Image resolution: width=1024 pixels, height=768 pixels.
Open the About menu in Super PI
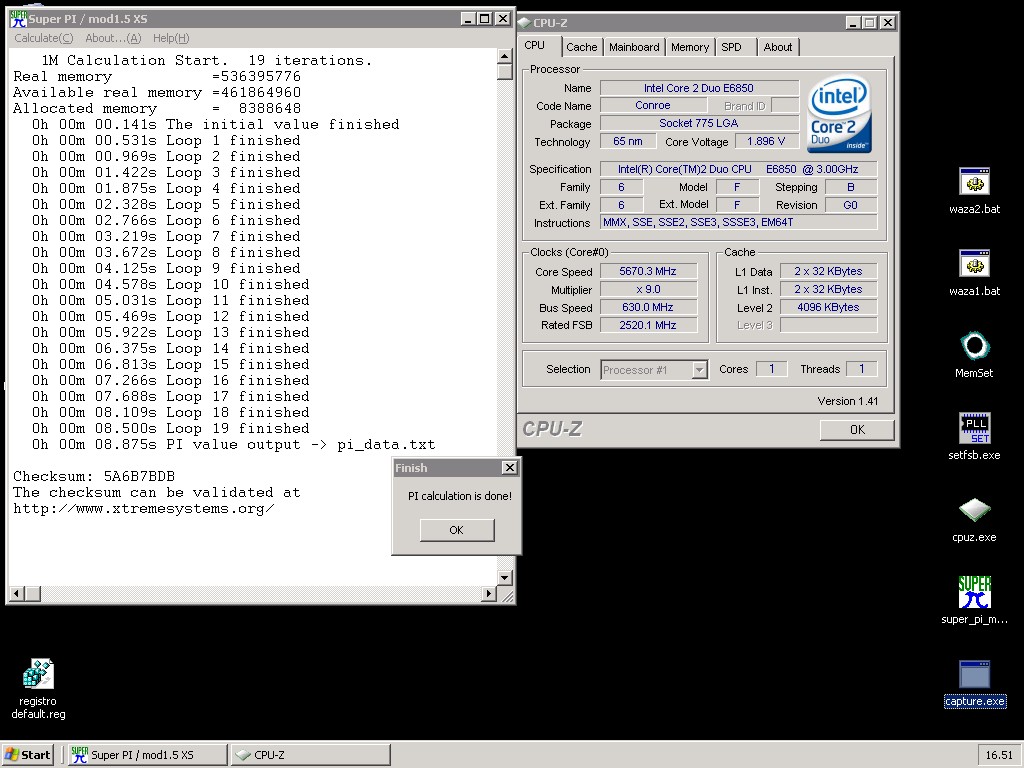click(x=113, y=38)
